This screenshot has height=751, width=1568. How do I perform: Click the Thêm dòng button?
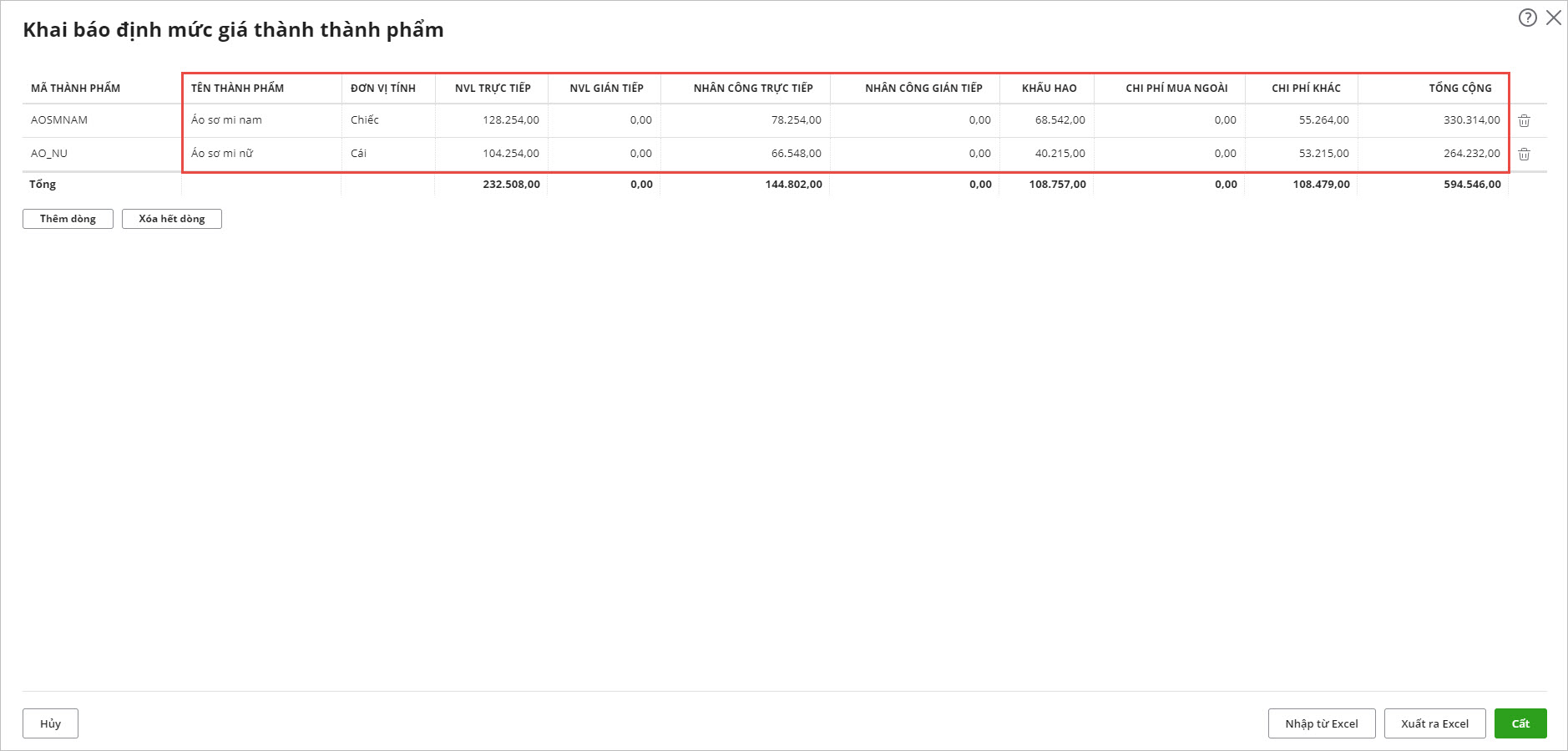[x=68, y=219]
